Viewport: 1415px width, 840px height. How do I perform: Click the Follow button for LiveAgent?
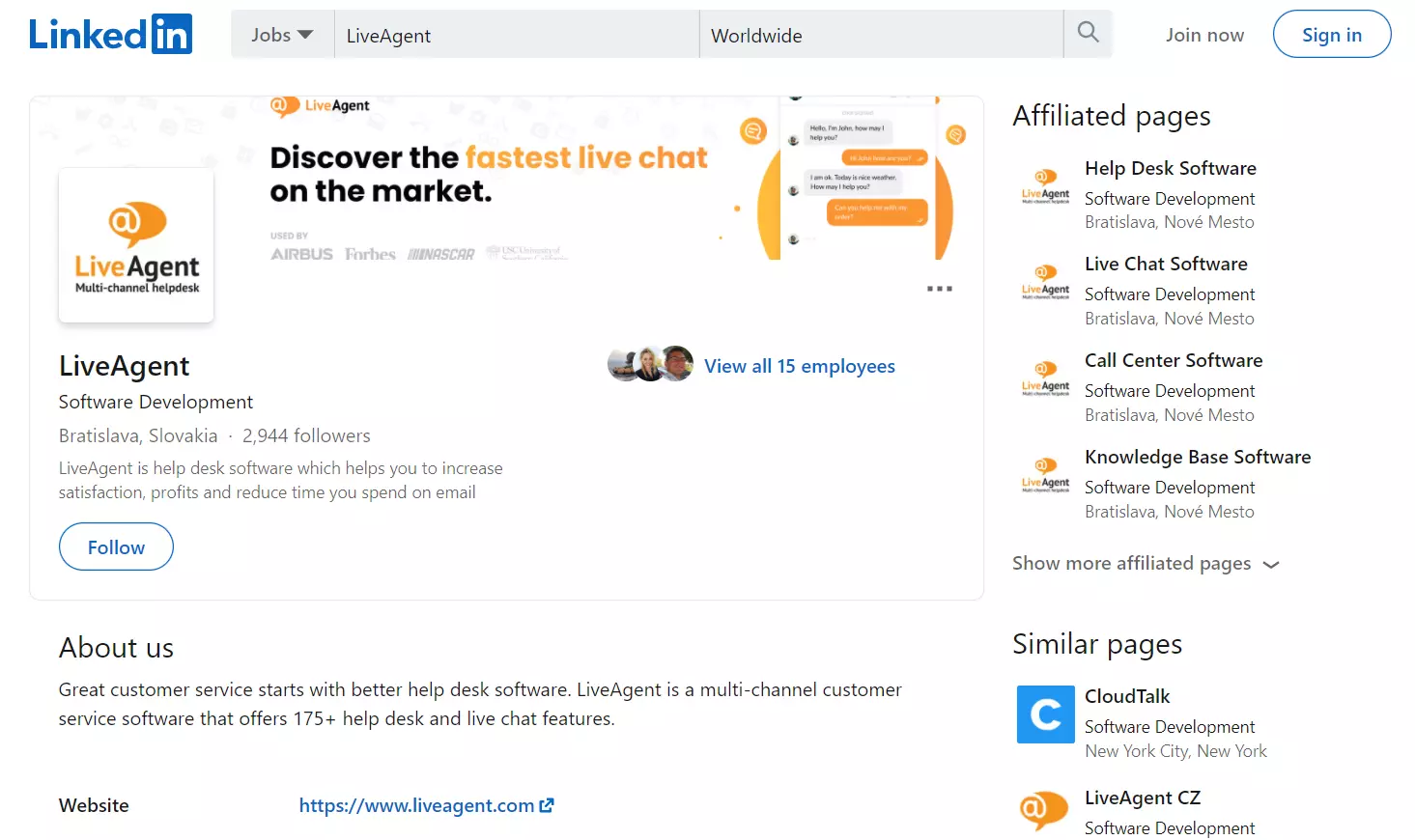tap(116, 546)
